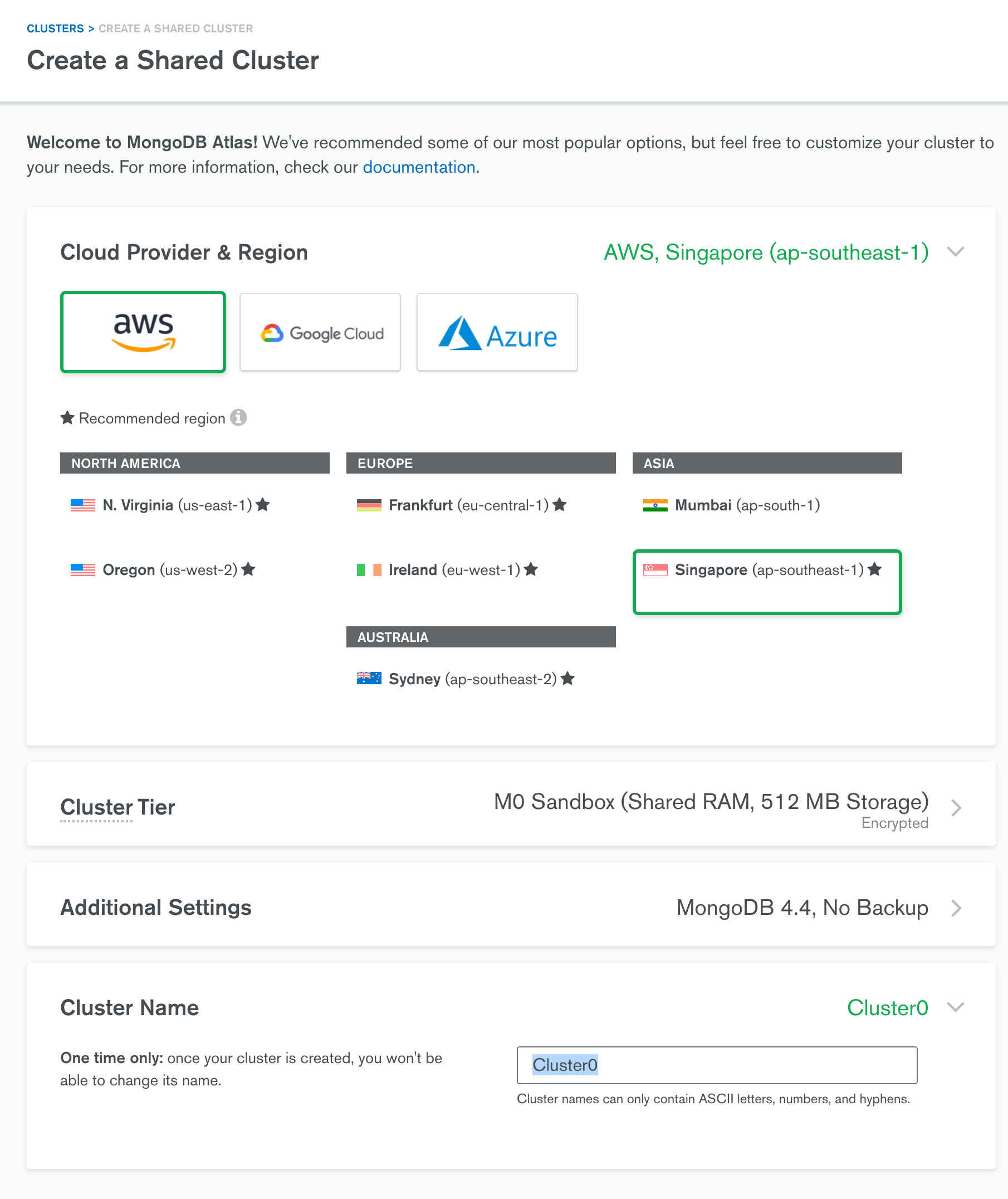Click the Cloud Provider & Region heading
The height and width of the screenshot is (1199, 1008).
coord(184,252)
